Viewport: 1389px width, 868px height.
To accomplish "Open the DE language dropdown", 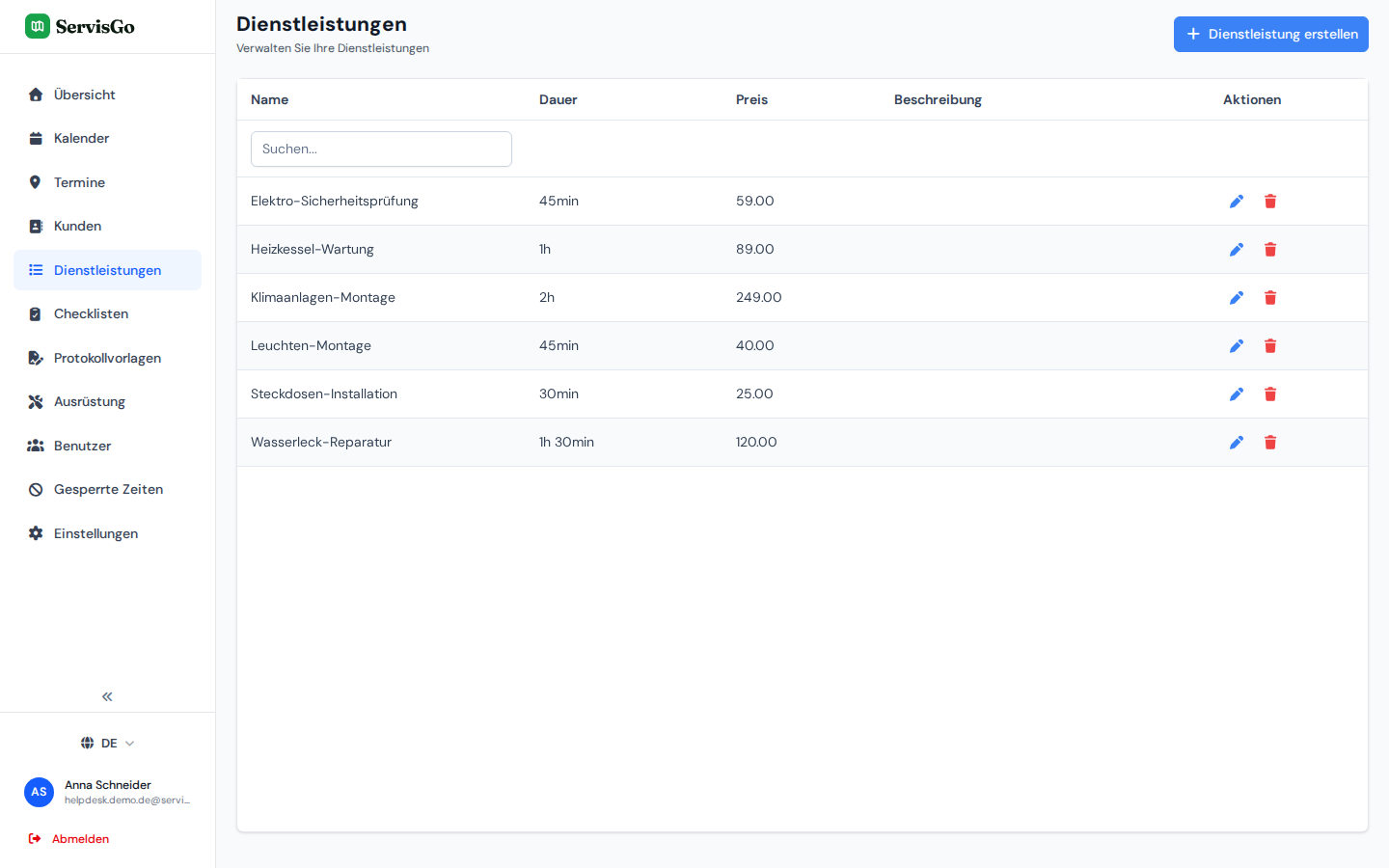I will (x=107, y=744).
